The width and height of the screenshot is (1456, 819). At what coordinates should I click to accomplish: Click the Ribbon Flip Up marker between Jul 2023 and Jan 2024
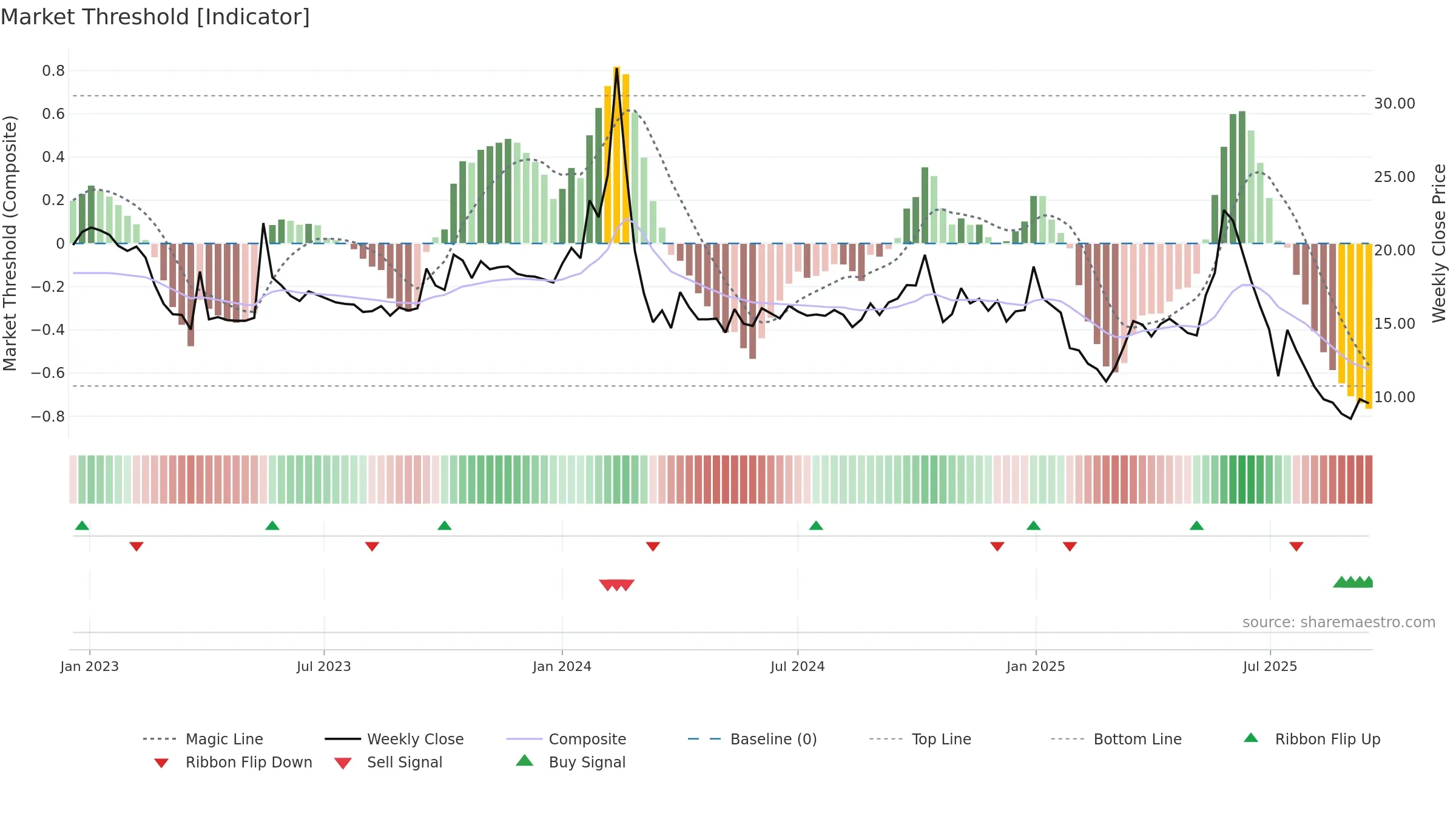[x=445, y=525]
